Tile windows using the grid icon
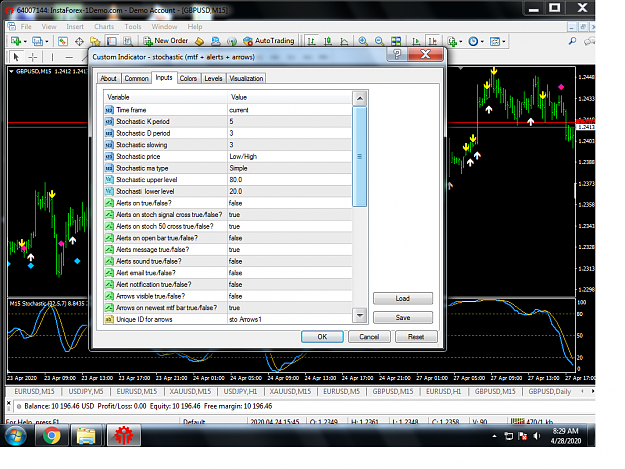The height and width of the screenshot is (469, 625). (396, 41)
